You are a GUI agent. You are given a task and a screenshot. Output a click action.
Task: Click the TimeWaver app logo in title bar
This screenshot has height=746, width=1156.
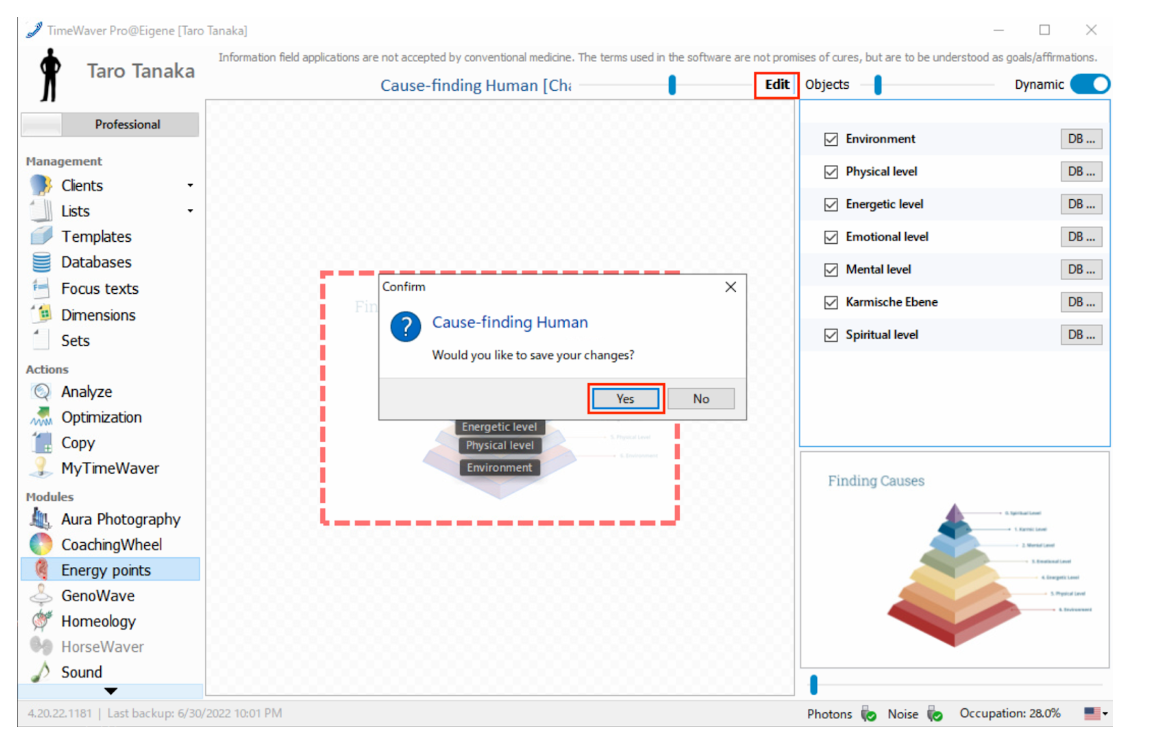(34, 30)
